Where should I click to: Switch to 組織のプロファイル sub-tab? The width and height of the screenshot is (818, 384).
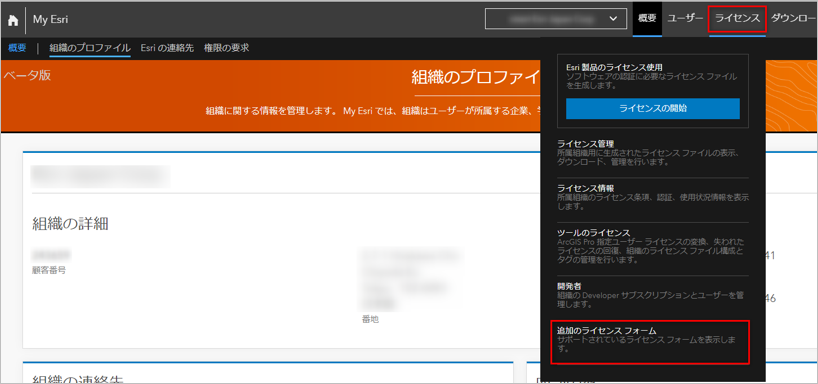point(90,48)
